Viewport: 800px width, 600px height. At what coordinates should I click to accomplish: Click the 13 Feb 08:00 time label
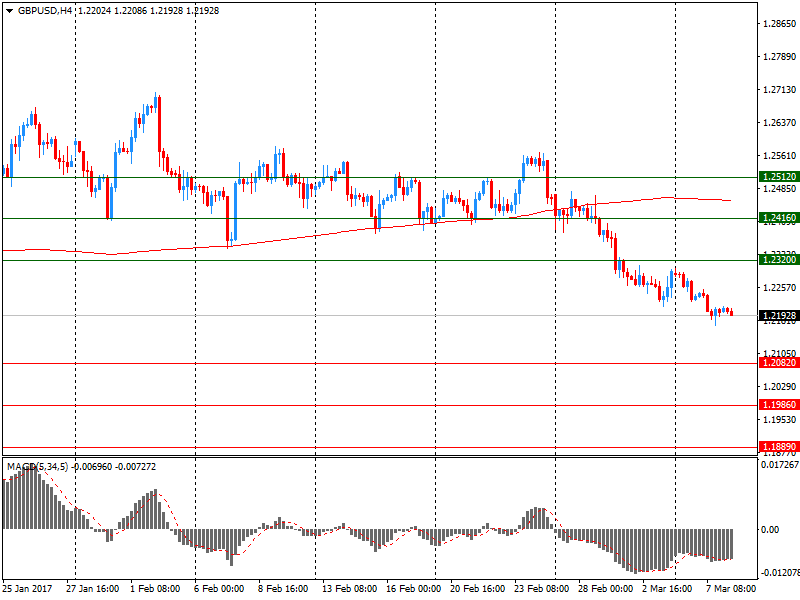click(x=349, y=589)
